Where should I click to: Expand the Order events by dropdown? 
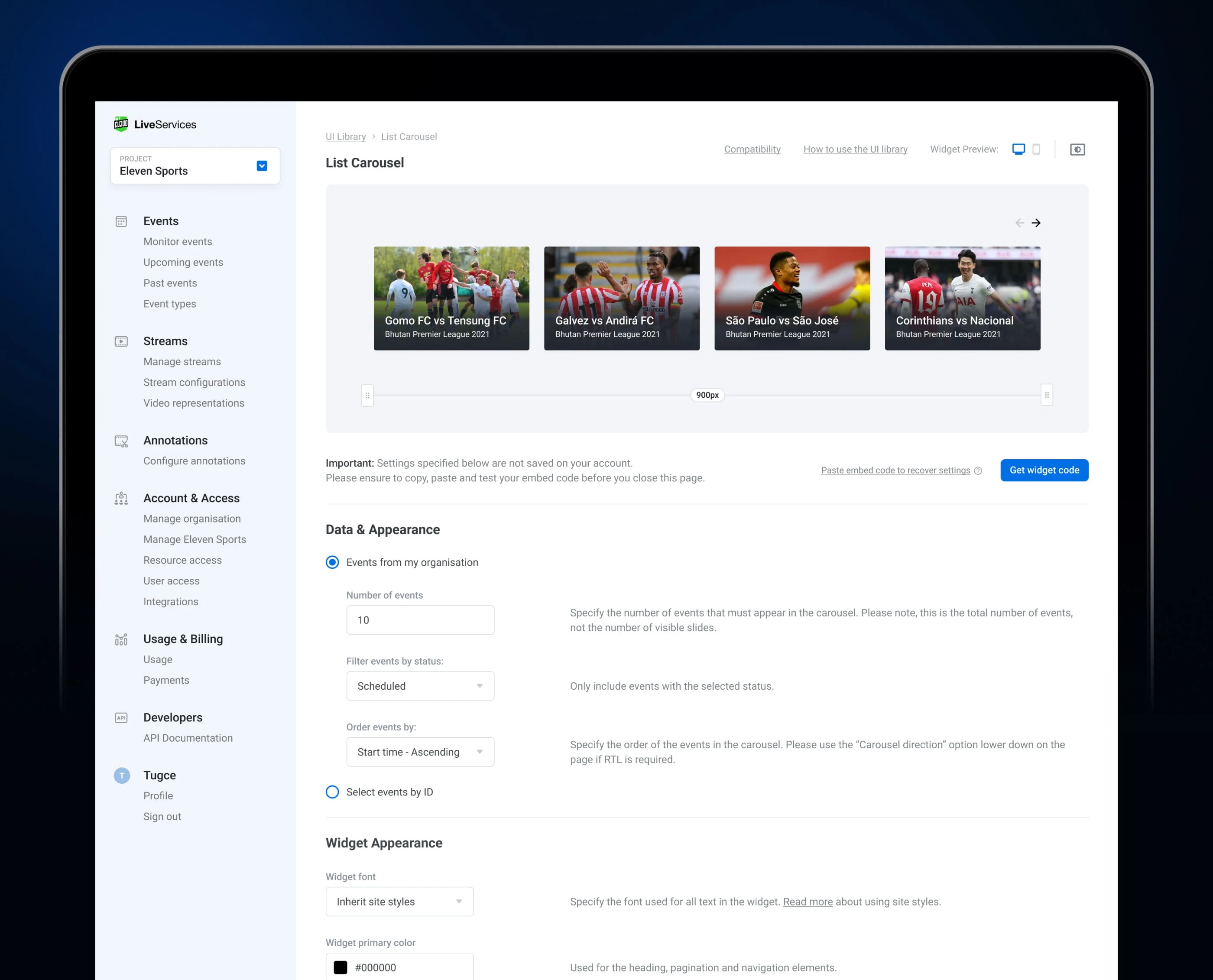click(420, 752)
